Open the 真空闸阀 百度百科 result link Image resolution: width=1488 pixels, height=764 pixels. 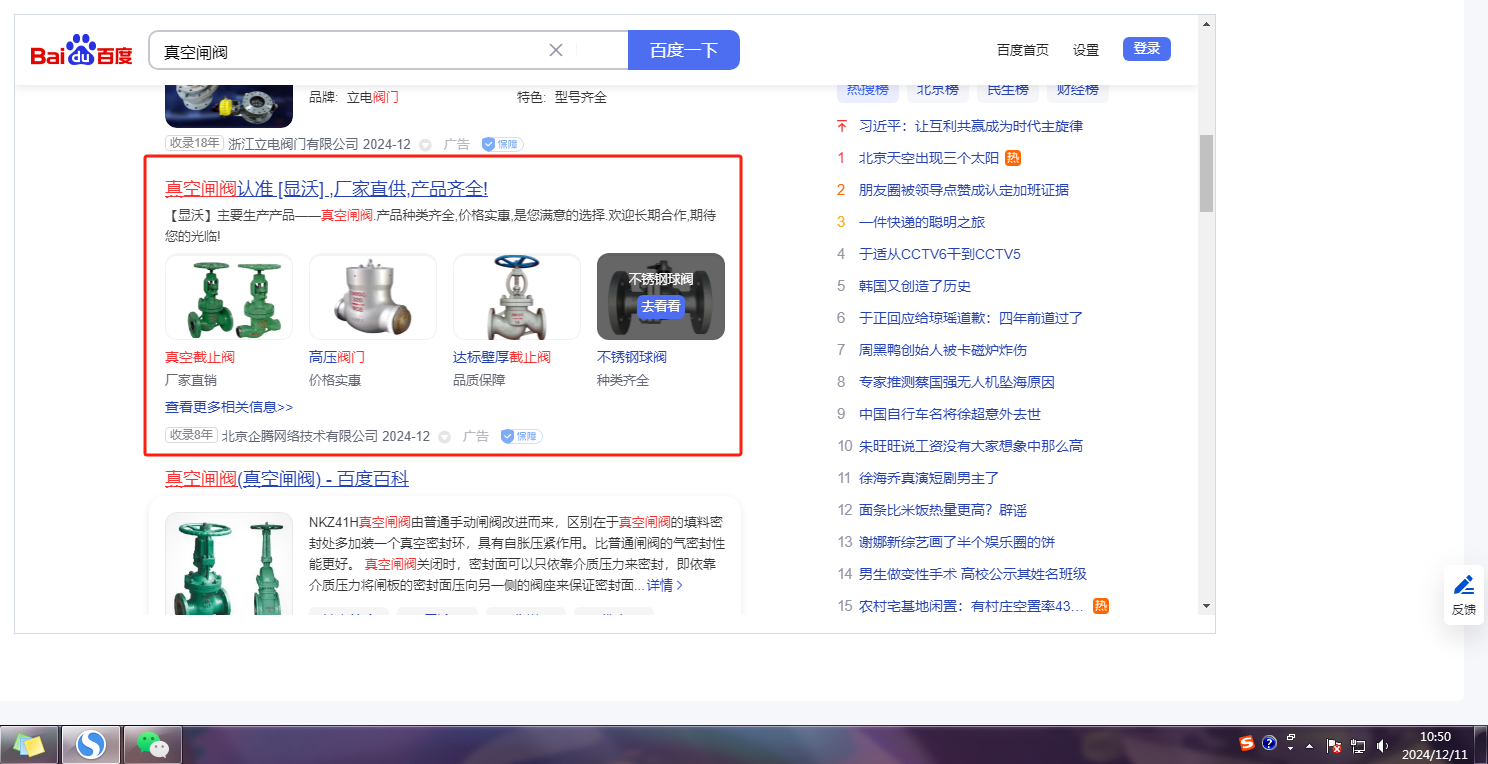[x=286, y=479]
